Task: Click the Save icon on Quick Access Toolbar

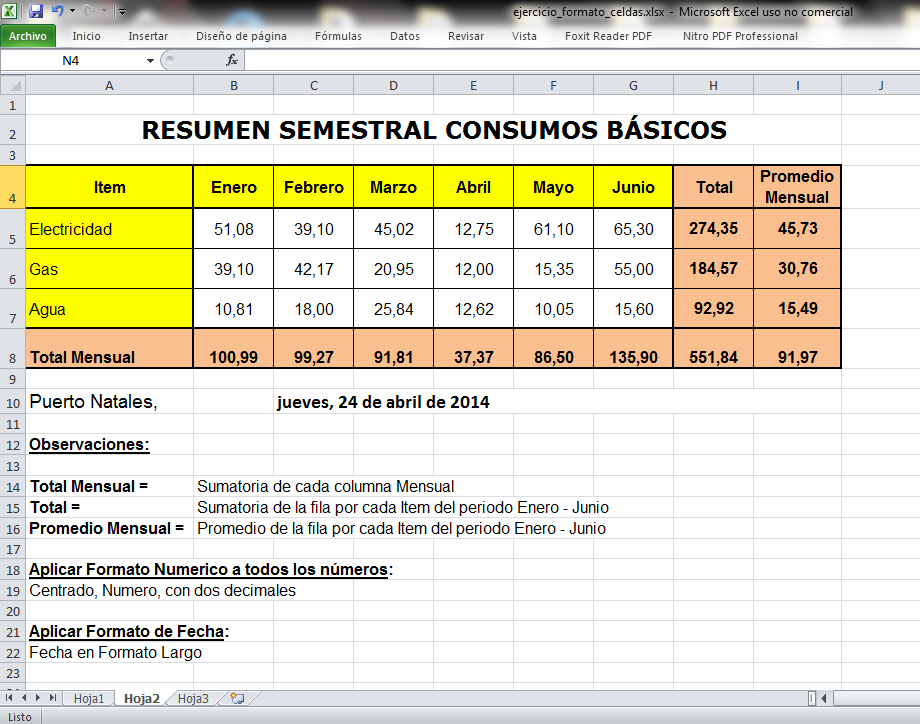Action: coord(36,10)
